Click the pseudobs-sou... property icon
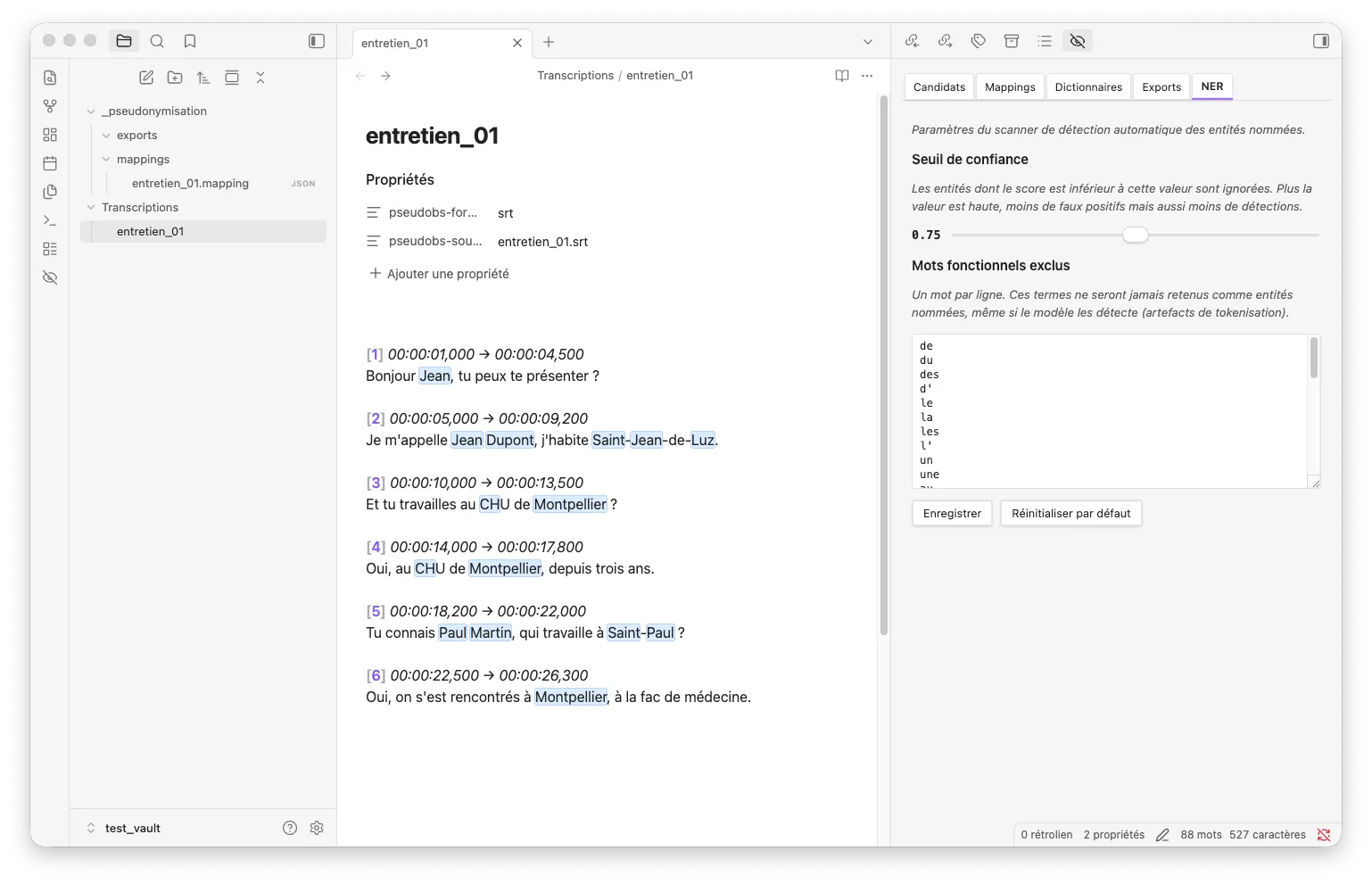The width and height of the screenshot is (1372, 884). (x=374, y=242)
